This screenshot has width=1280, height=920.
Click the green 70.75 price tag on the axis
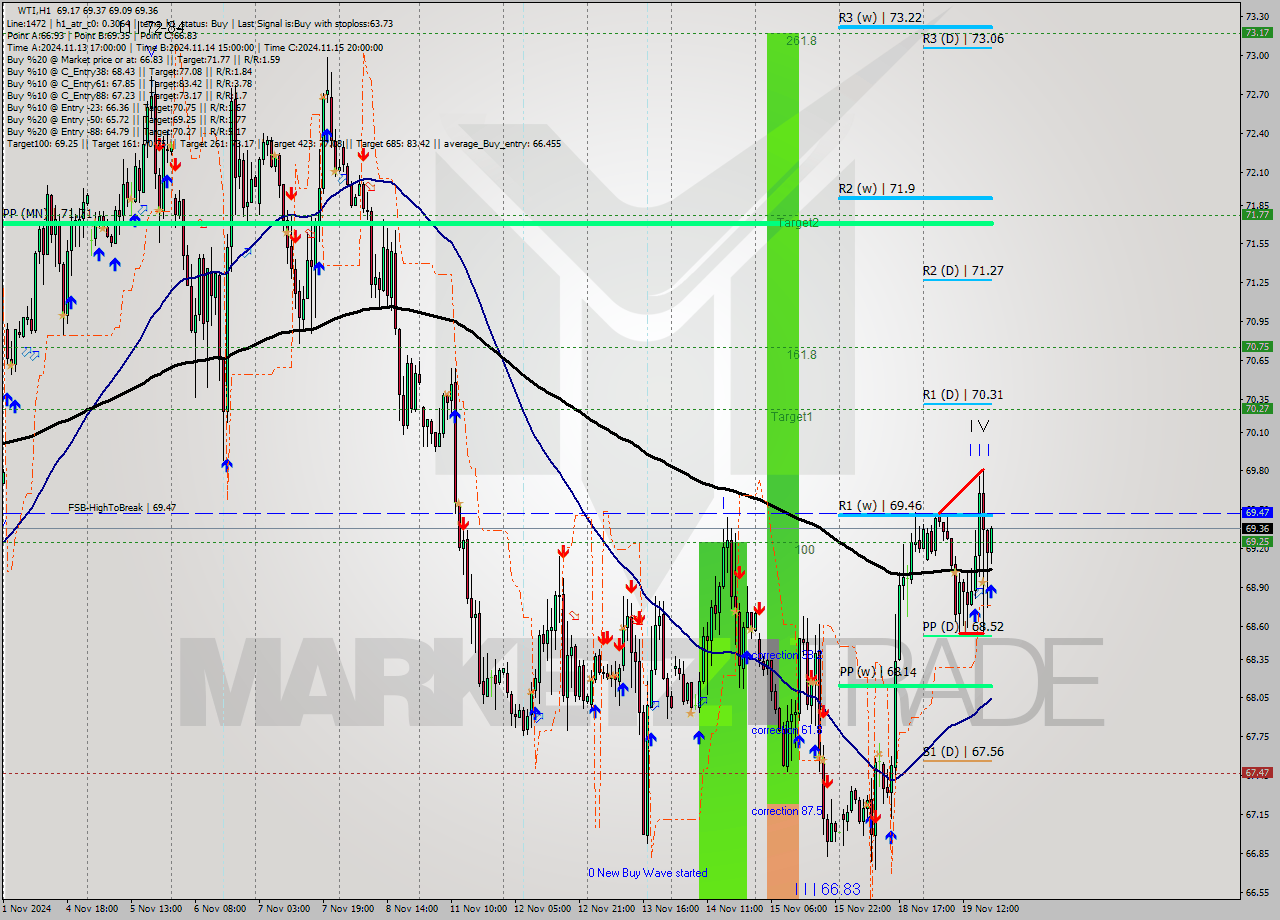[x=1257, y=346]
